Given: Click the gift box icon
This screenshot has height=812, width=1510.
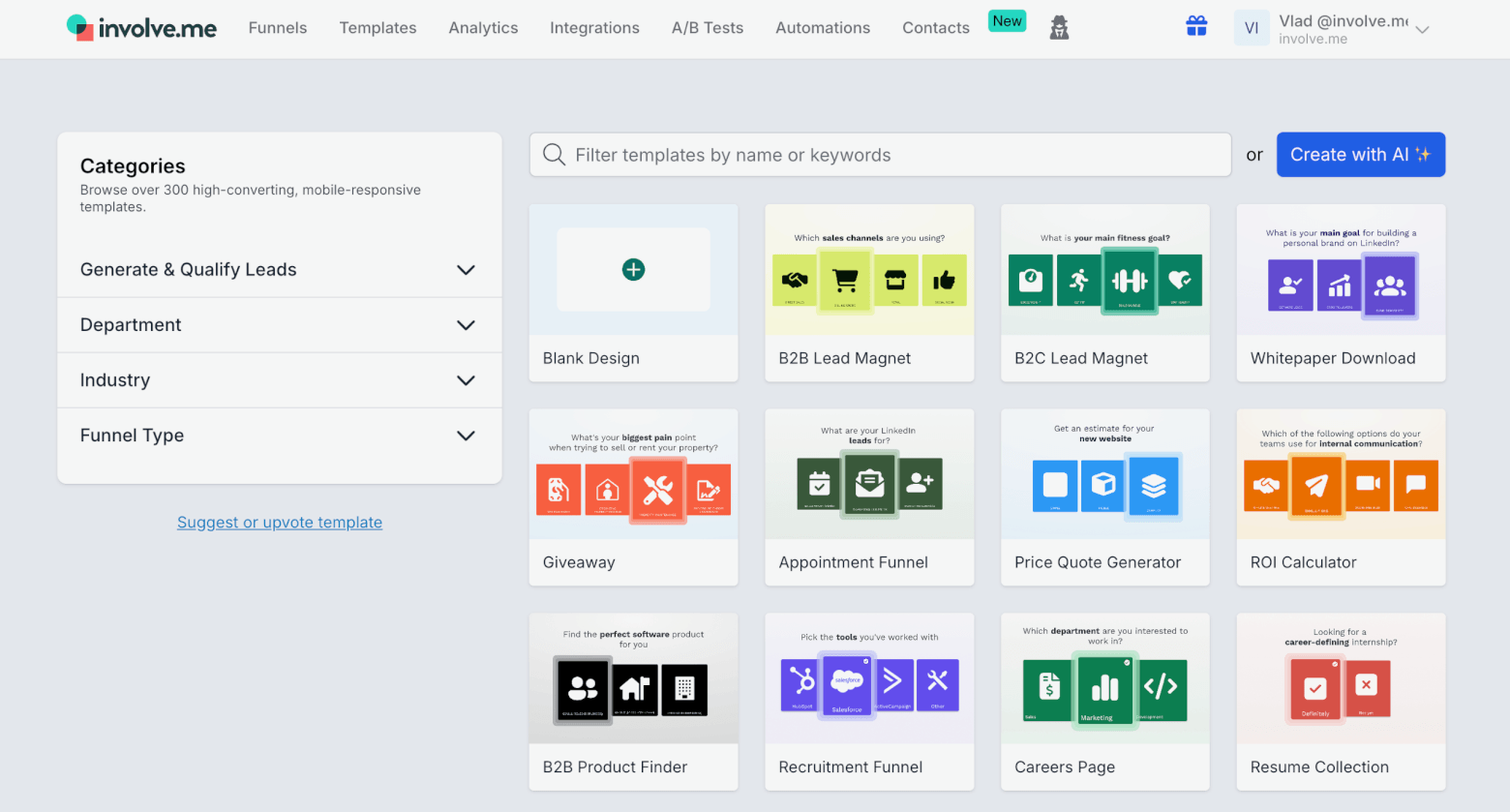Looking at the screenshot, I should 1196,27.
